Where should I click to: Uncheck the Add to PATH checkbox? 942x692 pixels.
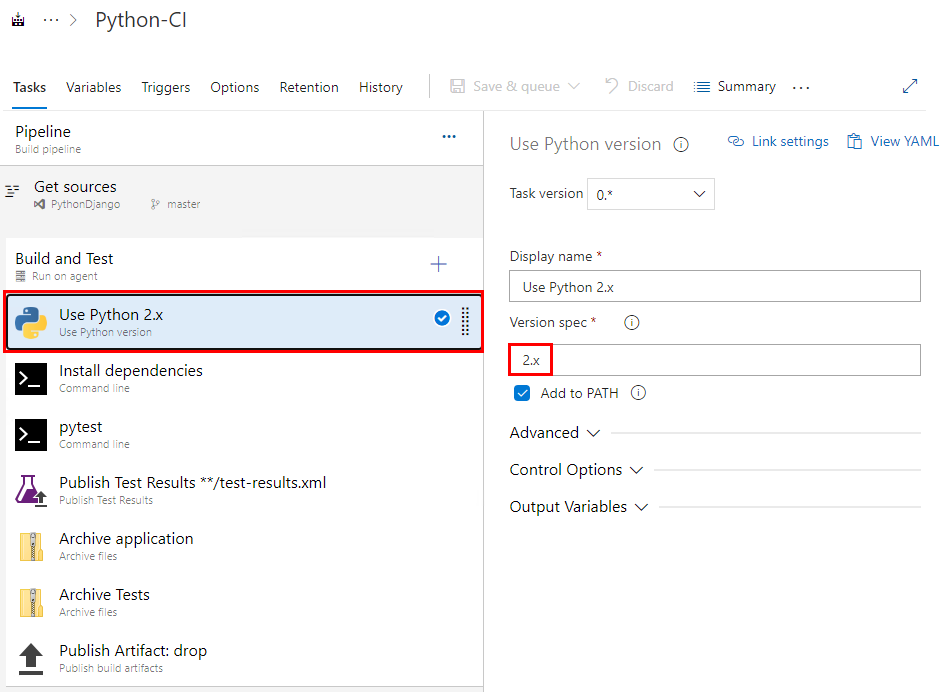point(522,393)
